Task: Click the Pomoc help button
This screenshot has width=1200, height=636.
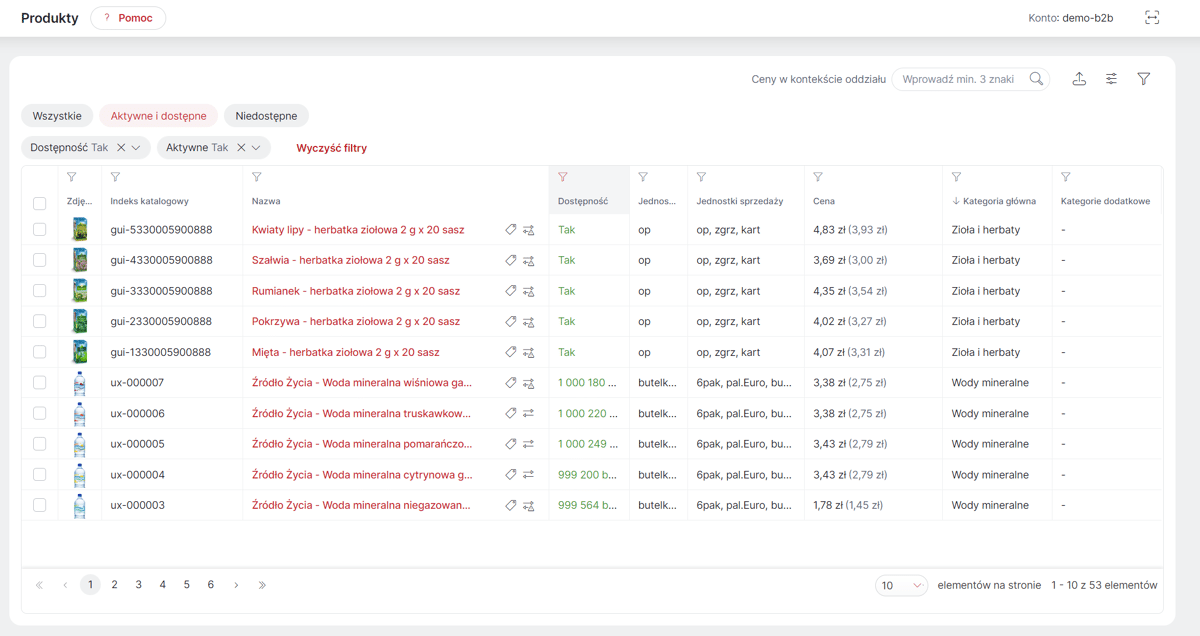Action: [x=128, y=18]
